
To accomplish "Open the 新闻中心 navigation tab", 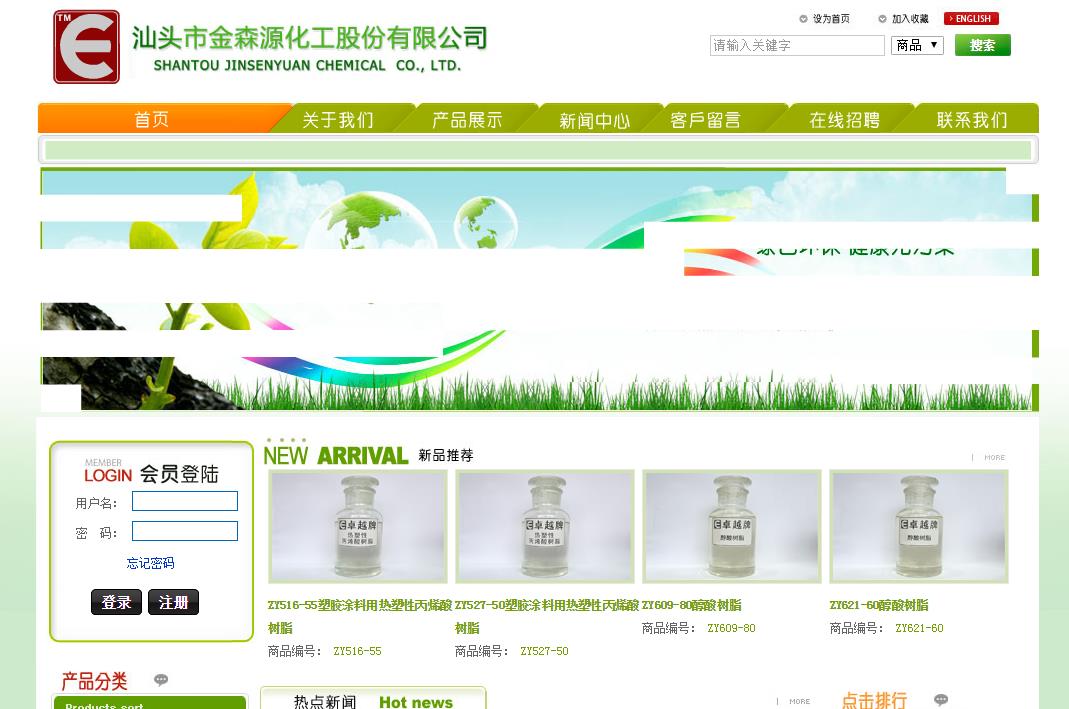I will click(594, 120).
